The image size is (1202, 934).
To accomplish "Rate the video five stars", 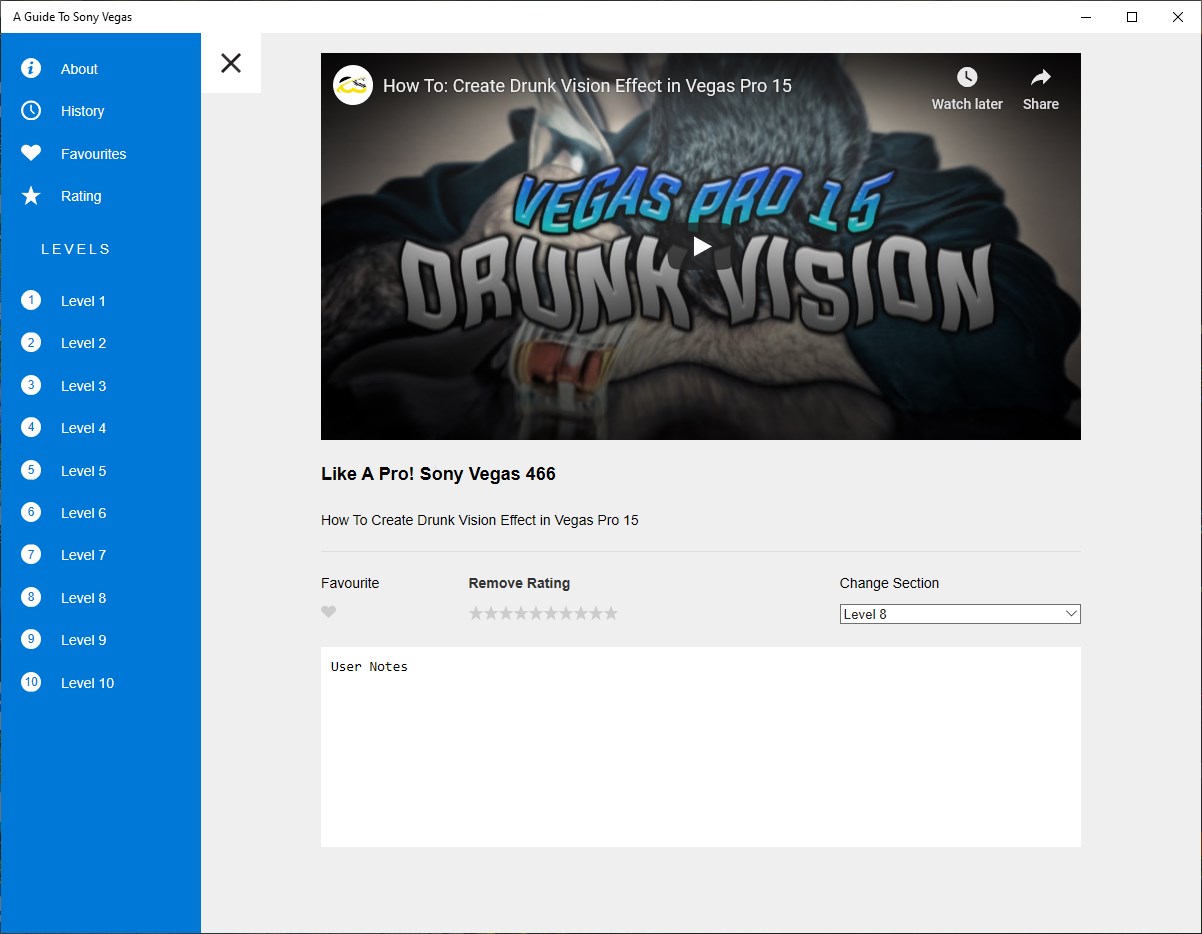I will [x=536, y=613].
